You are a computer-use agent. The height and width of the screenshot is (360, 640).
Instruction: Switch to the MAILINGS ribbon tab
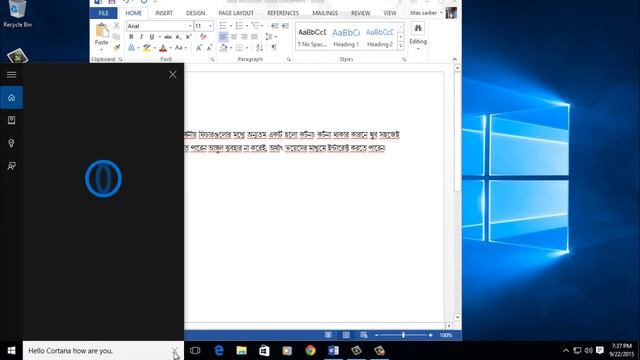pos(325,13)
